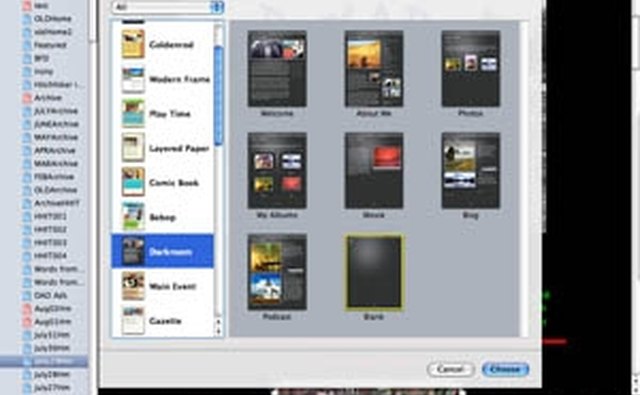Click the HHT003 page icon
The image size is (640, 395).
coord(27,243)
